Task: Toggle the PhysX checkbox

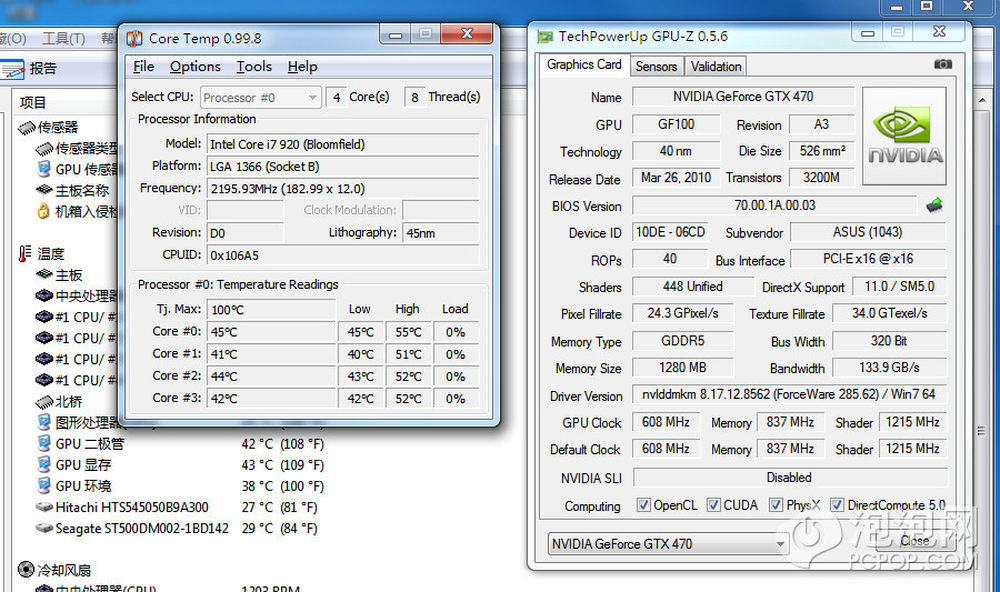Action: (776, 505)
